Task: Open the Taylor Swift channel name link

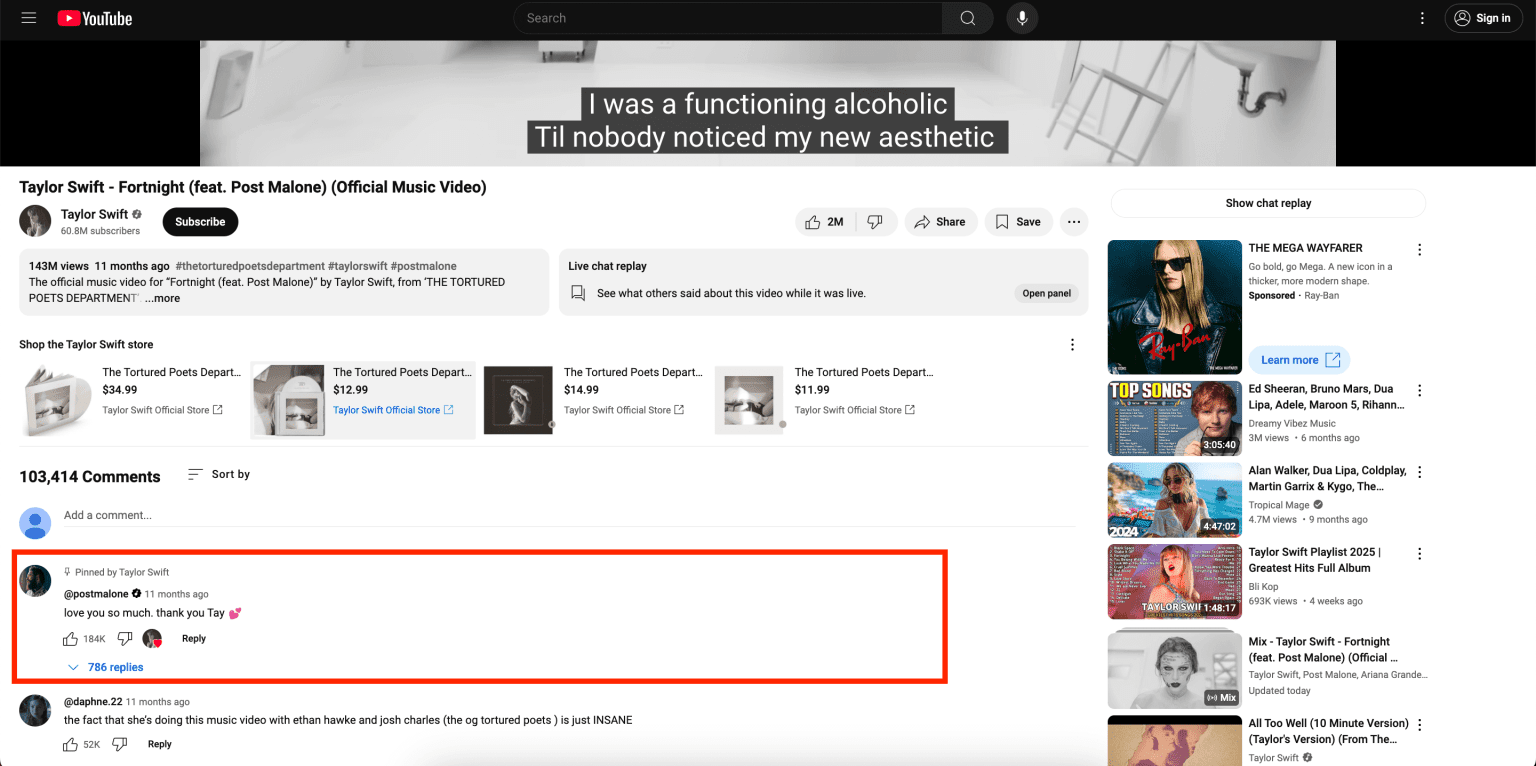Action: point(94,214)
